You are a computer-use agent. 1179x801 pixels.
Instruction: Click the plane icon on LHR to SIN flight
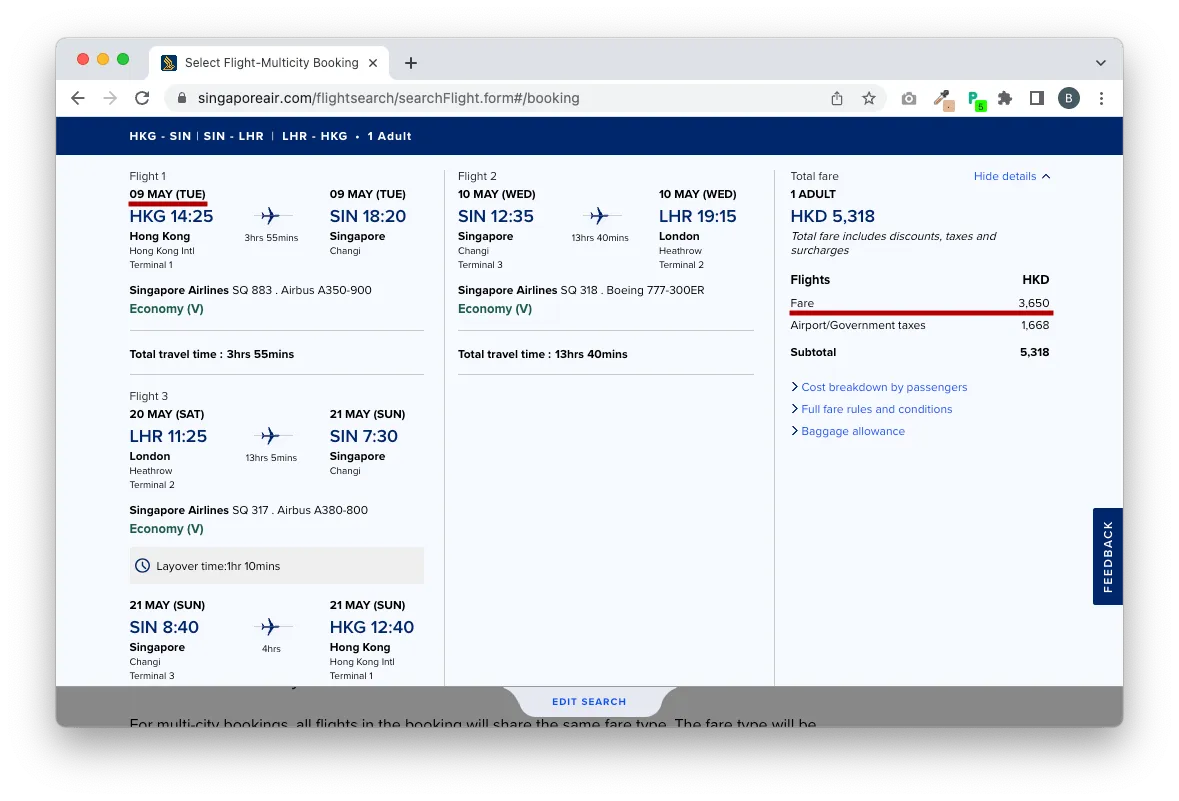(x=270, y=435)
